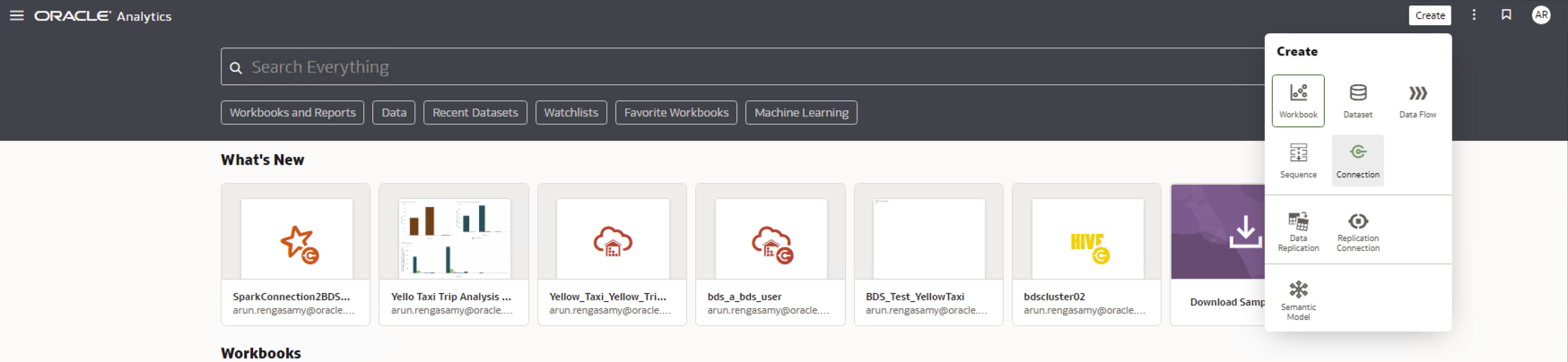Click the Yello Taxi Trip Analysis title

click(x=451, y=297)
